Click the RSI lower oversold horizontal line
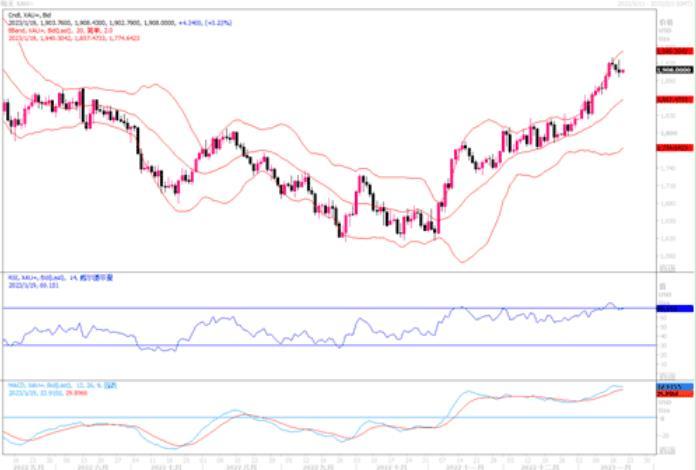 (x=300, y=345)
